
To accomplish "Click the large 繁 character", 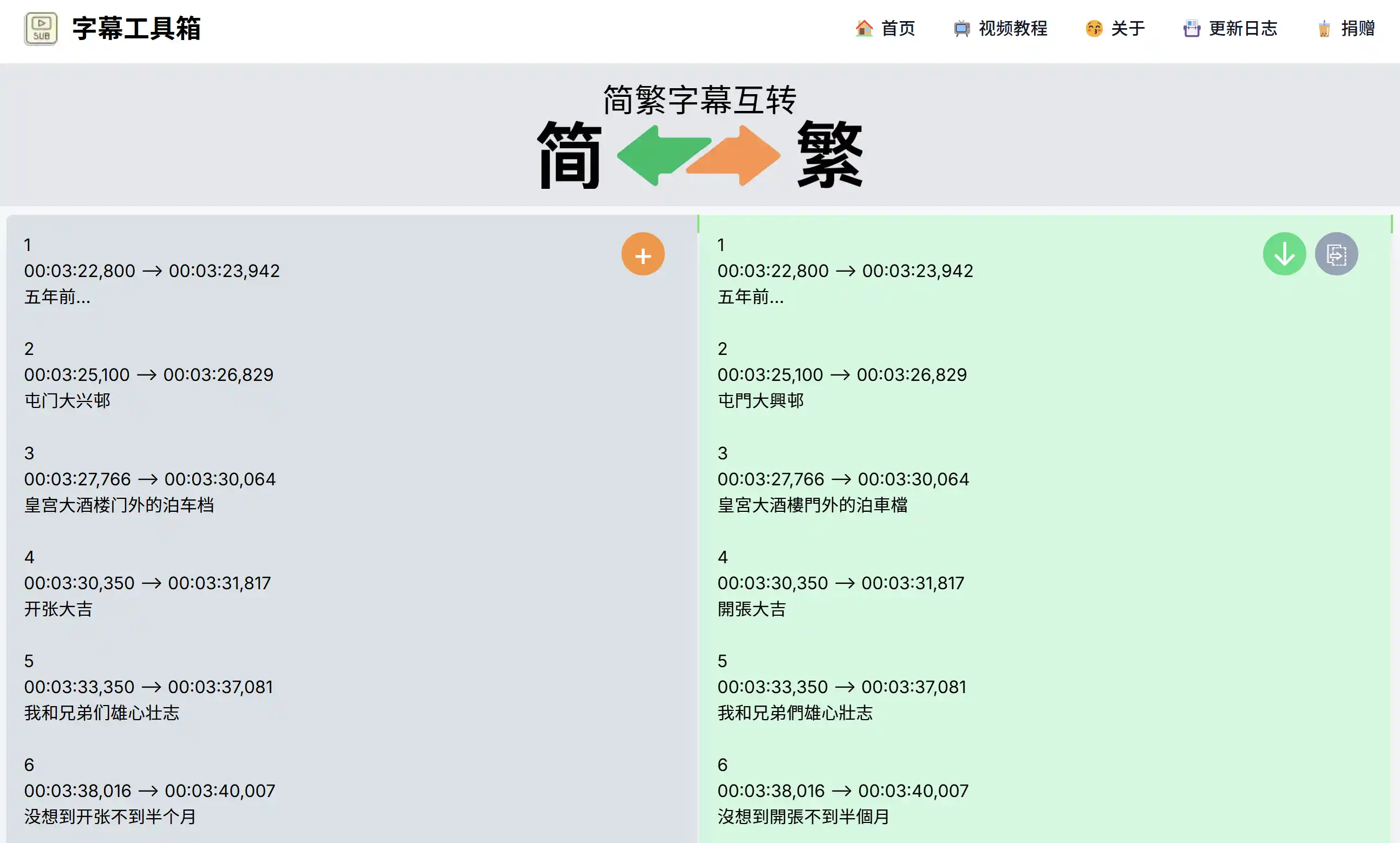I will [830, 155].
